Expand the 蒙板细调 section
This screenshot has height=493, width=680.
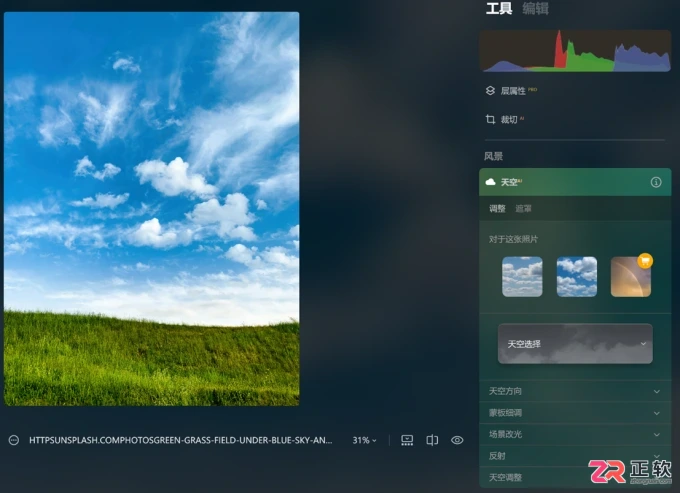pos(575,413)
